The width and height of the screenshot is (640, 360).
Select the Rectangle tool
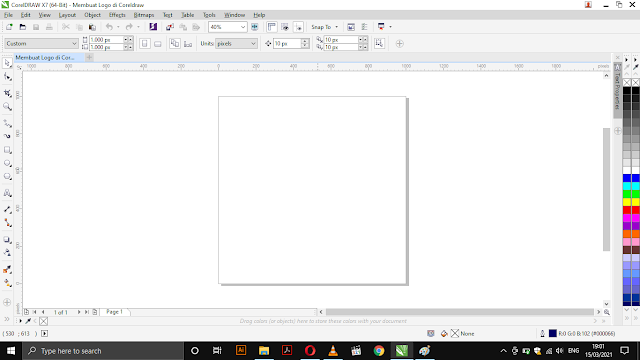click(7, 150)
